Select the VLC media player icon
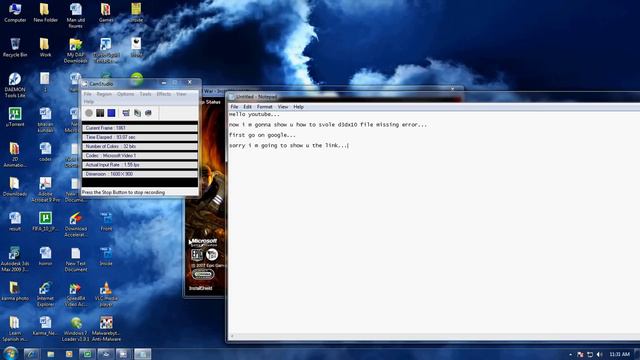This screenshot has width=640, height=360. pos(106,294)
